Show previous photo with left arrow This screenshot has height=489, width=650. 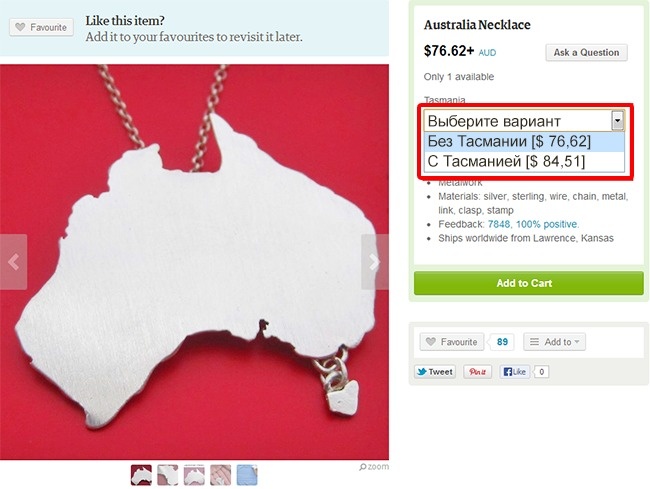pyautogui.click(x=14, y=262)
